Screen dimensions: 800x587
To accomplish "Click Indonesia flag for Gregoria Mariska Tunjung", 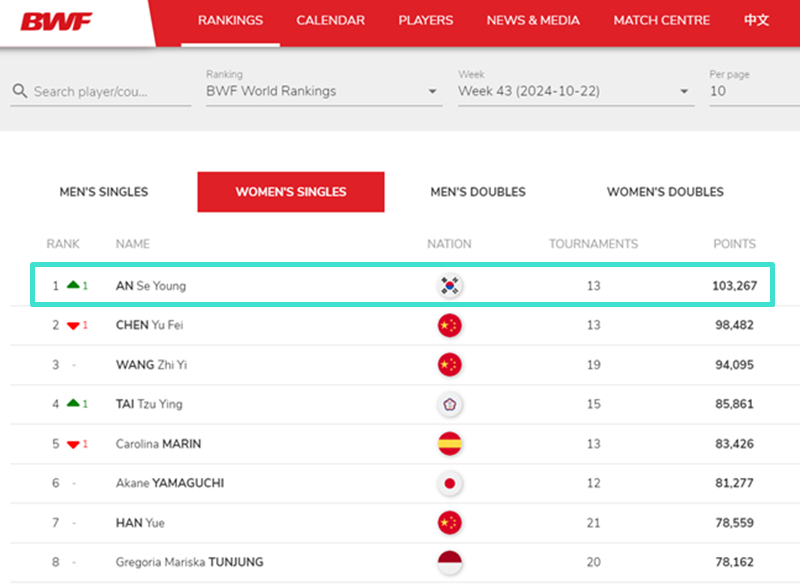I will pos(450,562).
